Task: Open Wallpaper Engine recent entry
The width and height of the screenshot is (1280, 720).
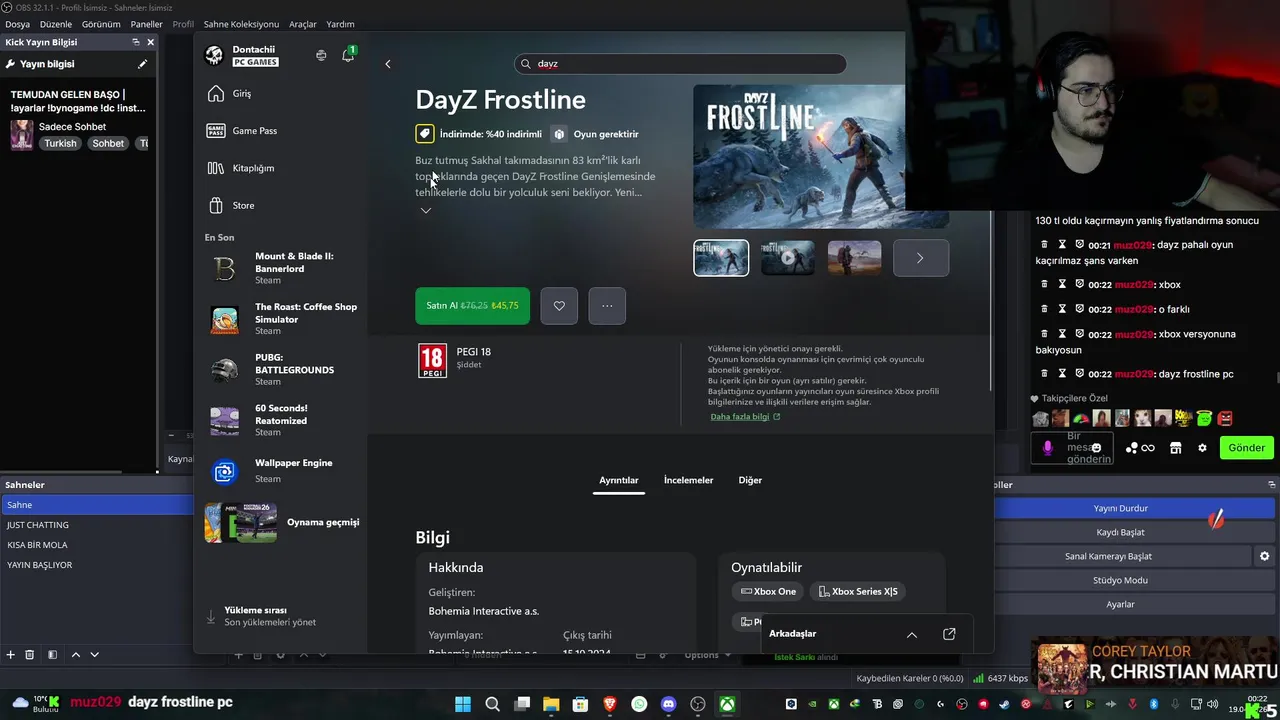Action: tap(283, 470)
